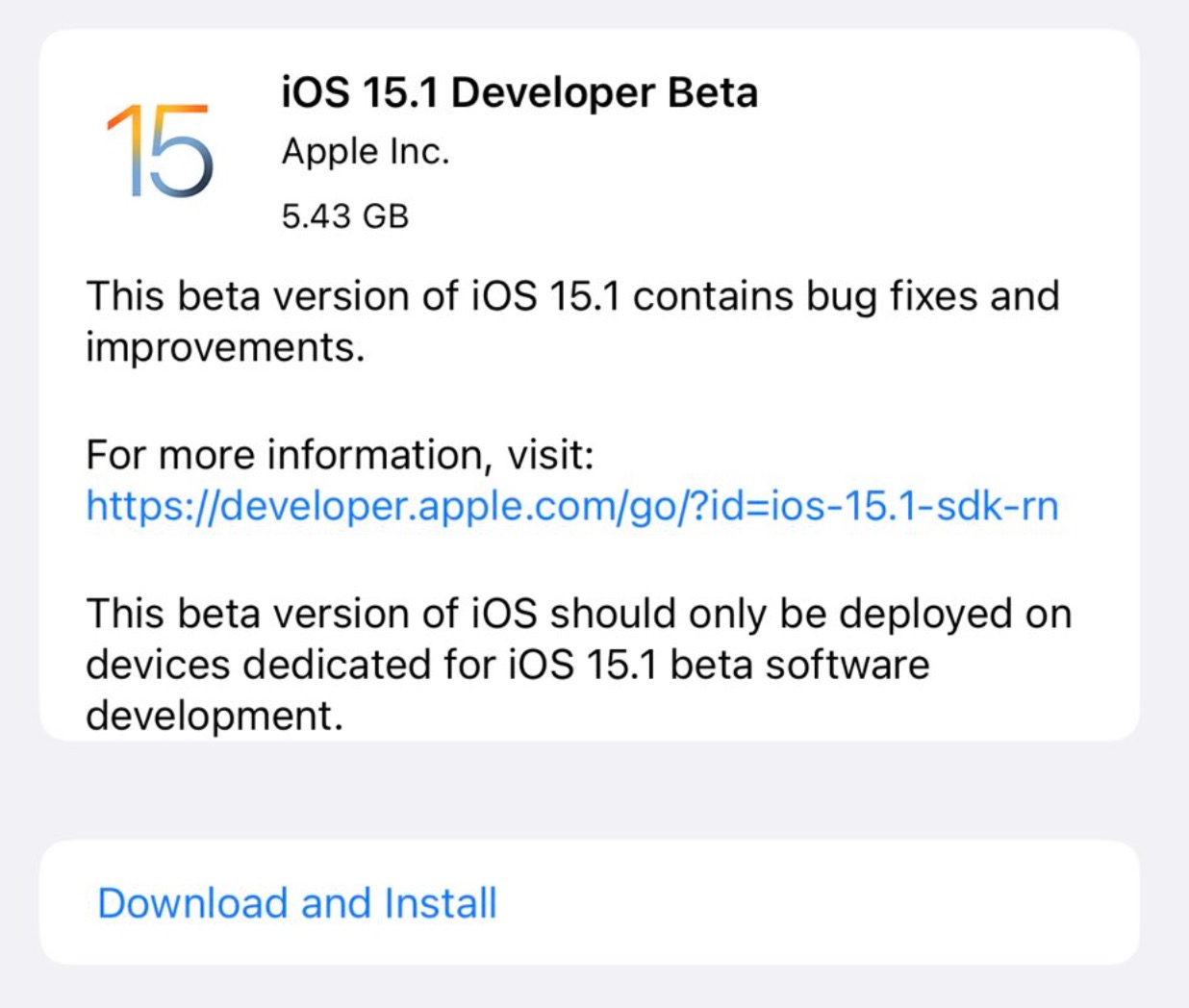Tap "iOS 15.1" in the bold heading
This screenshot has height=1008, width=1189.
[x=360, y=93]
